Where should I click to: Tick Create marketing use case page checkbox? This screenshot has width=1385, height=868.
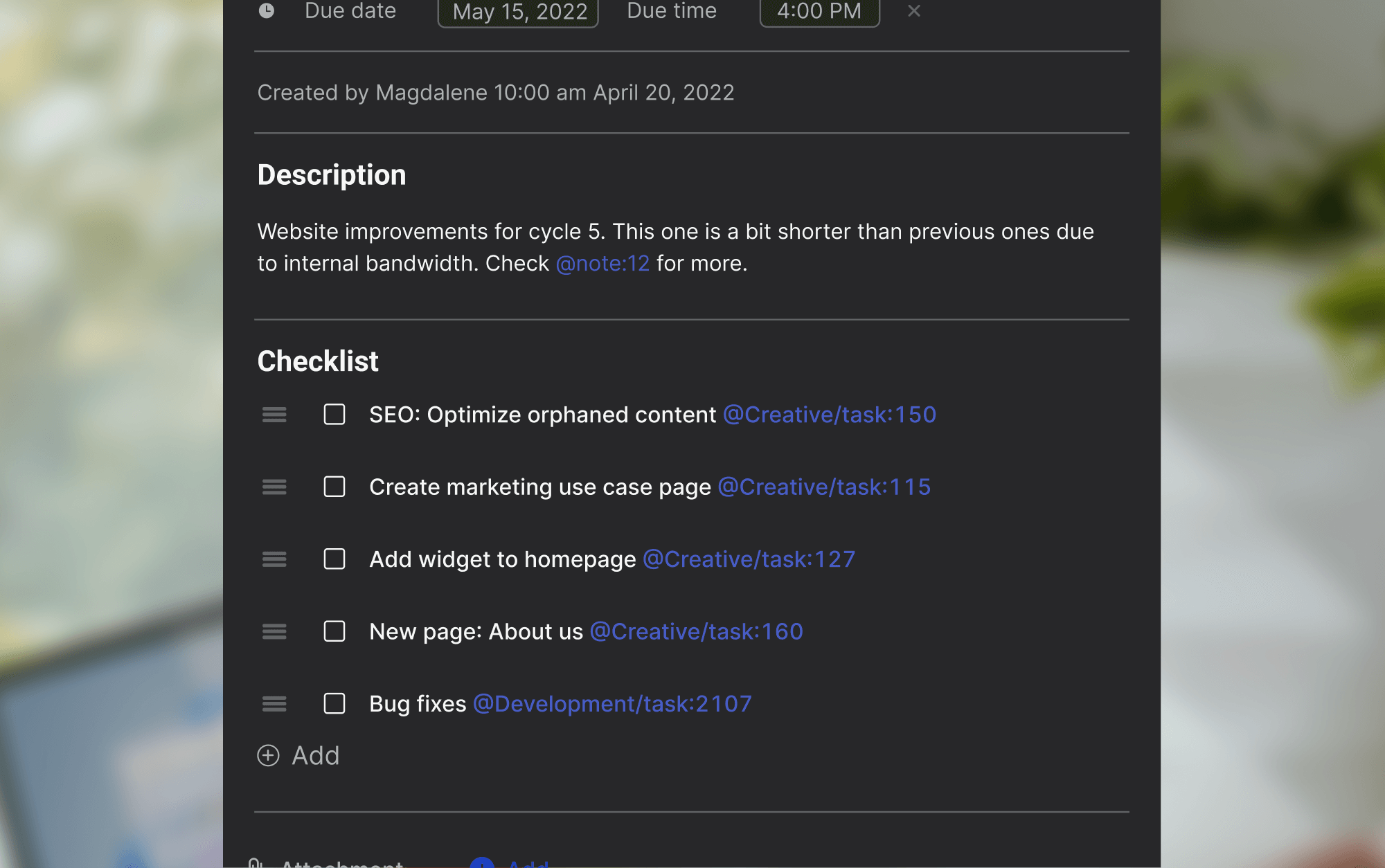click(334, 487)
